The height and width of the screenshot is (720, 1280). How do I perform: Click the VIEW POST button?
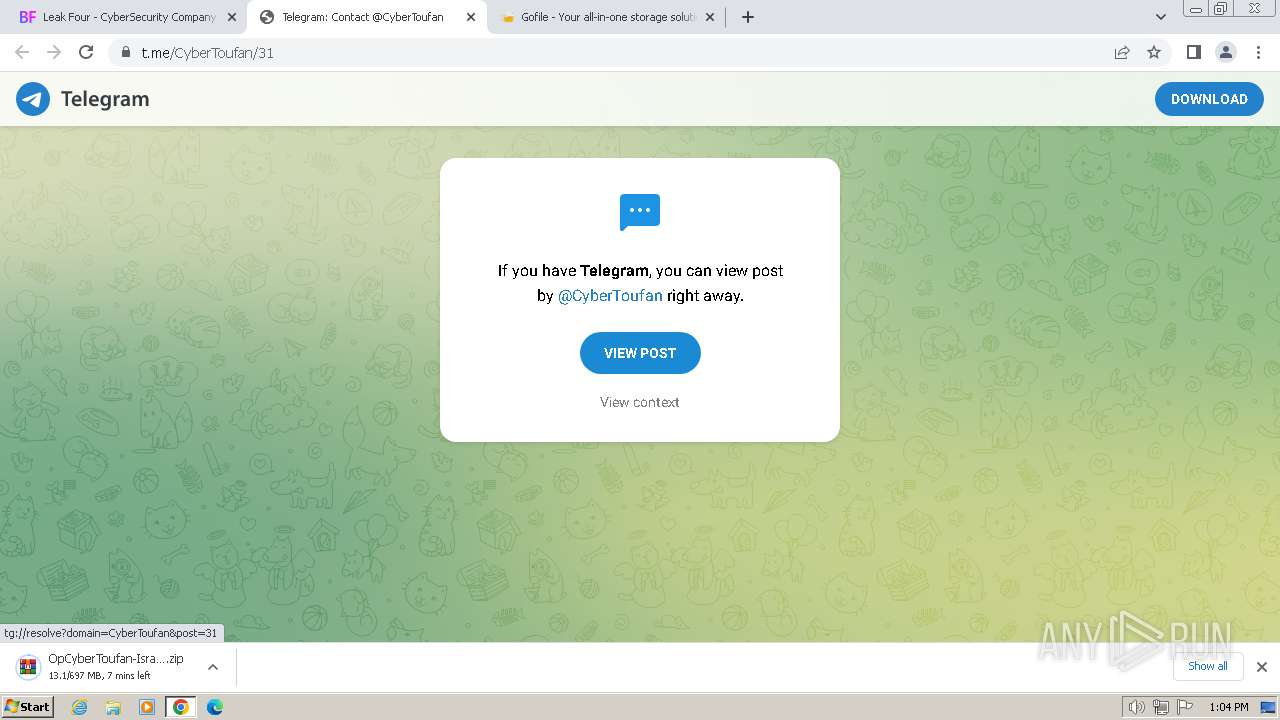[640, 353]
